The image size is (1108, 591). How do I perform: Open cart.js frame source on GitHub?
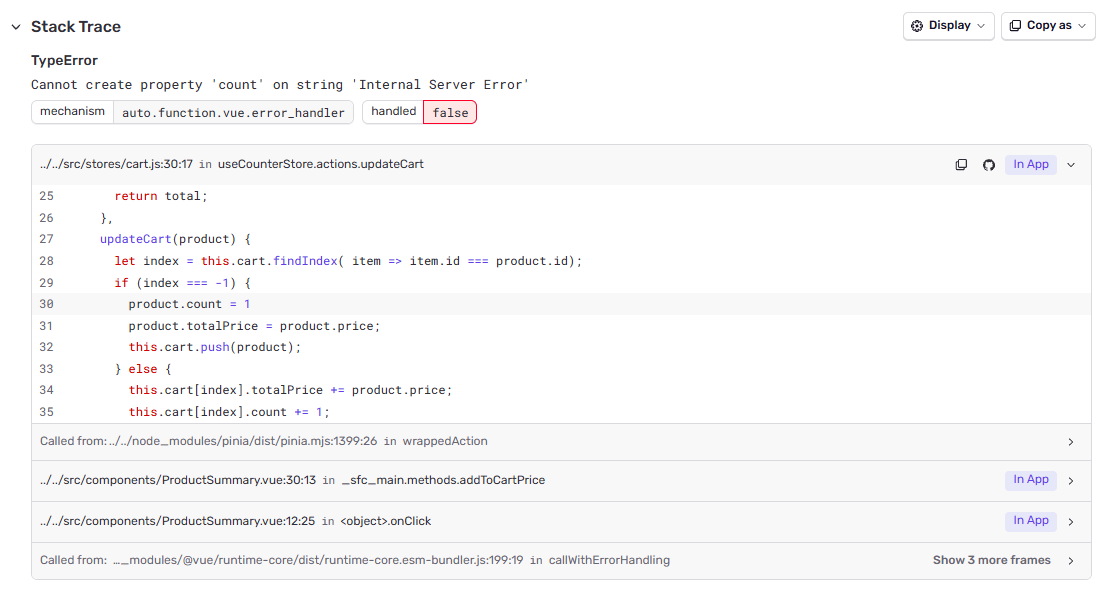[x=989, y=165]
